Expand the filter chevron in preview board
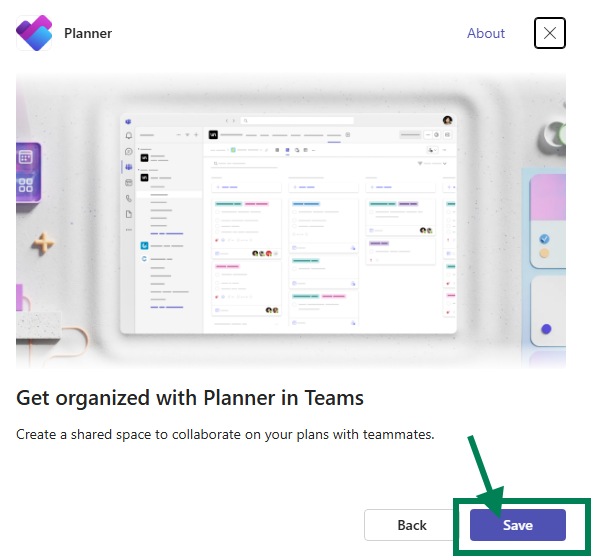The image size is (592, 556). [444, 163]
